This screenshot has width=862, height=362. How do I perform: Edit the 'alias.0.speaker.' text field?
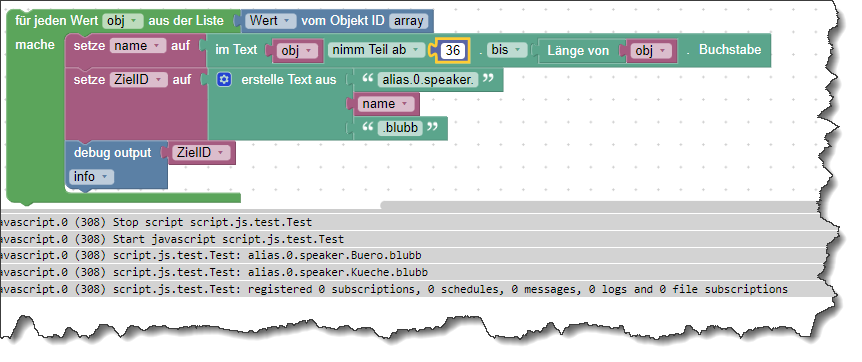[x=428, y=80]
